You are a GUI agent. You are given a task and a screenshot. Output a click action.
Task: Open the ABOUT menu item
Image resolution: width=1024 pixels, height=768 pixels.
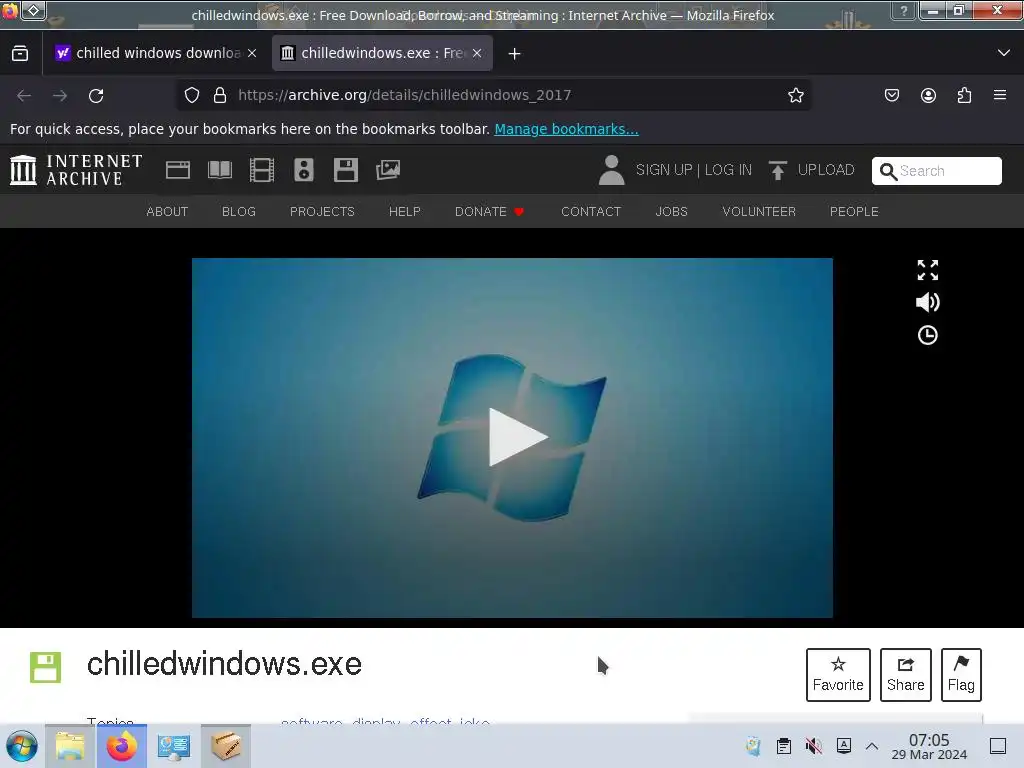(167, 212)
